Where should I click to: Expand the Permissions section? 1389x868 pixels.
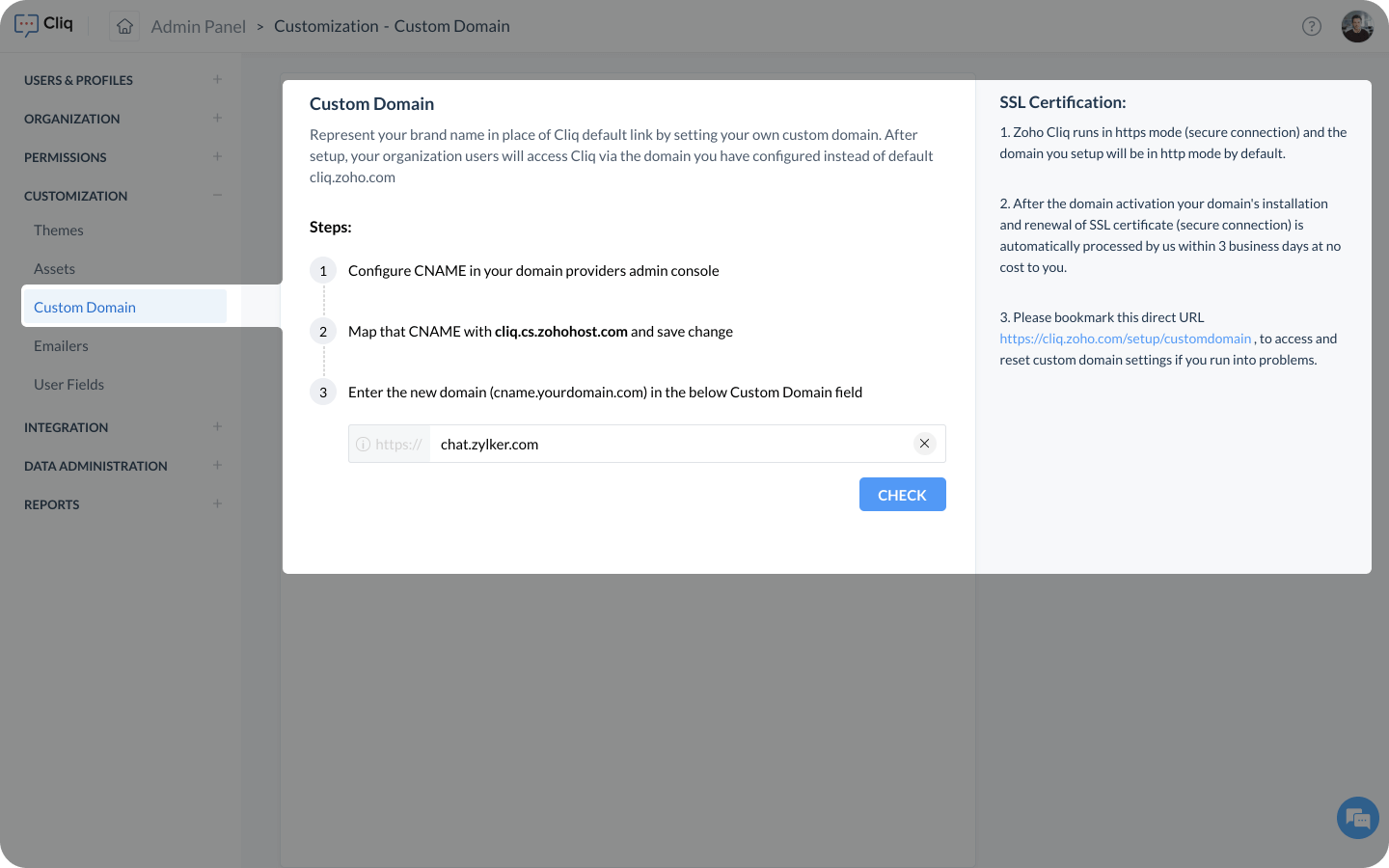217,156
